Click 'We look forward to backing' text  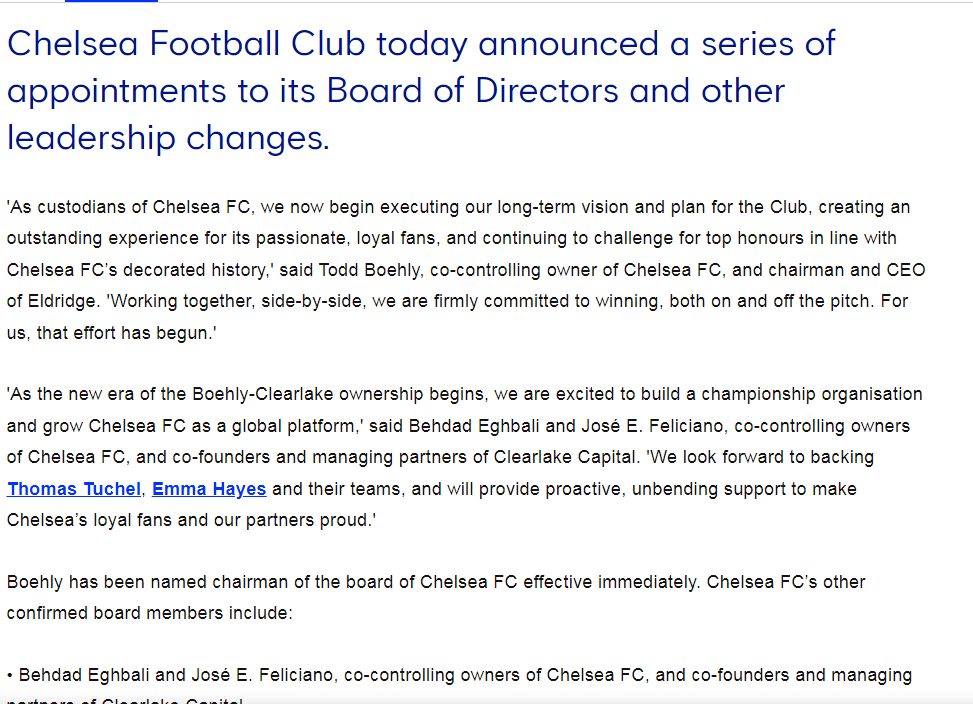pyautogui.click(x=760, y=457)
